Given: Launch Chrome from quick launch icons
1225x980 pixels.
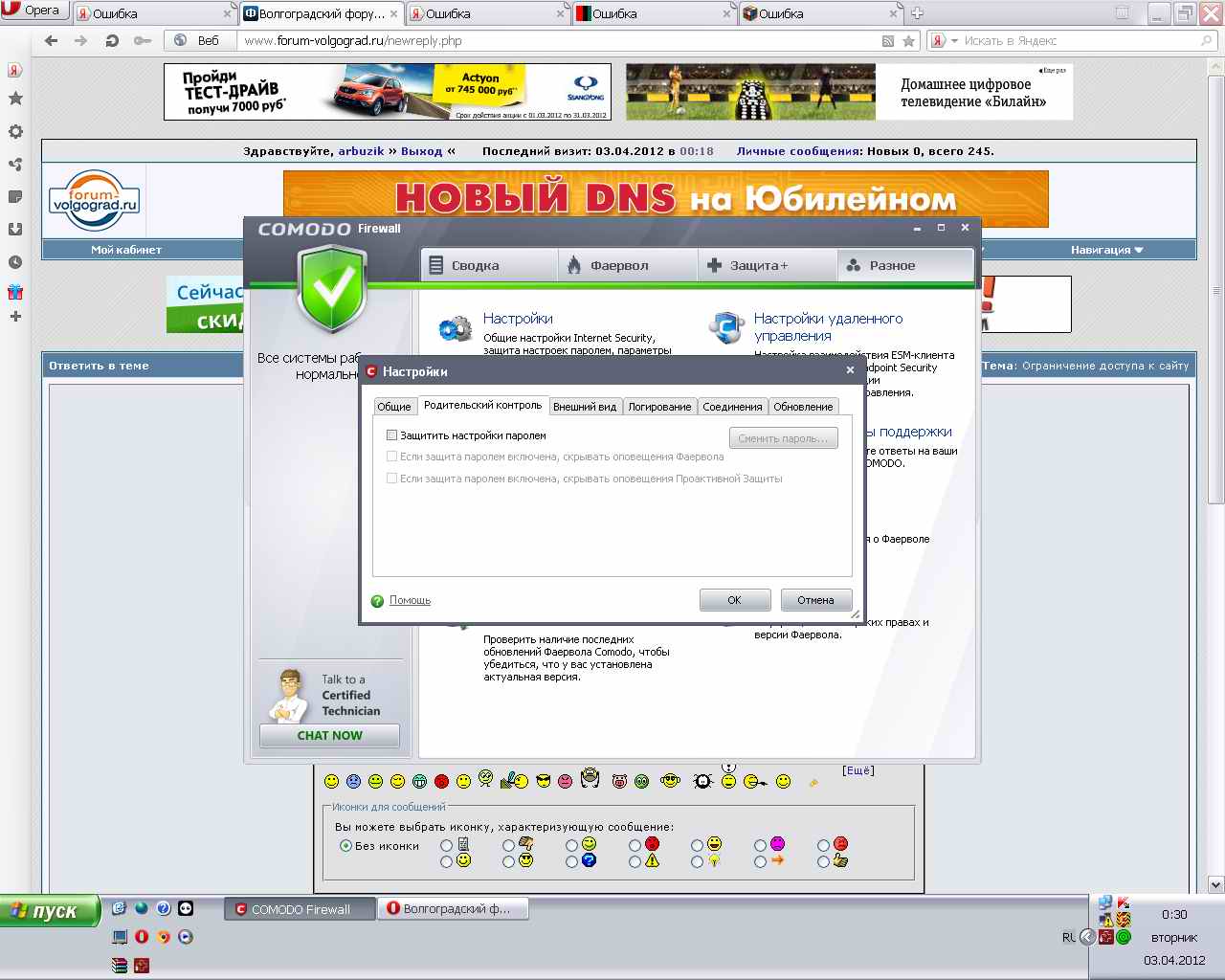Looking at the screenshot, I should point(164,937).
